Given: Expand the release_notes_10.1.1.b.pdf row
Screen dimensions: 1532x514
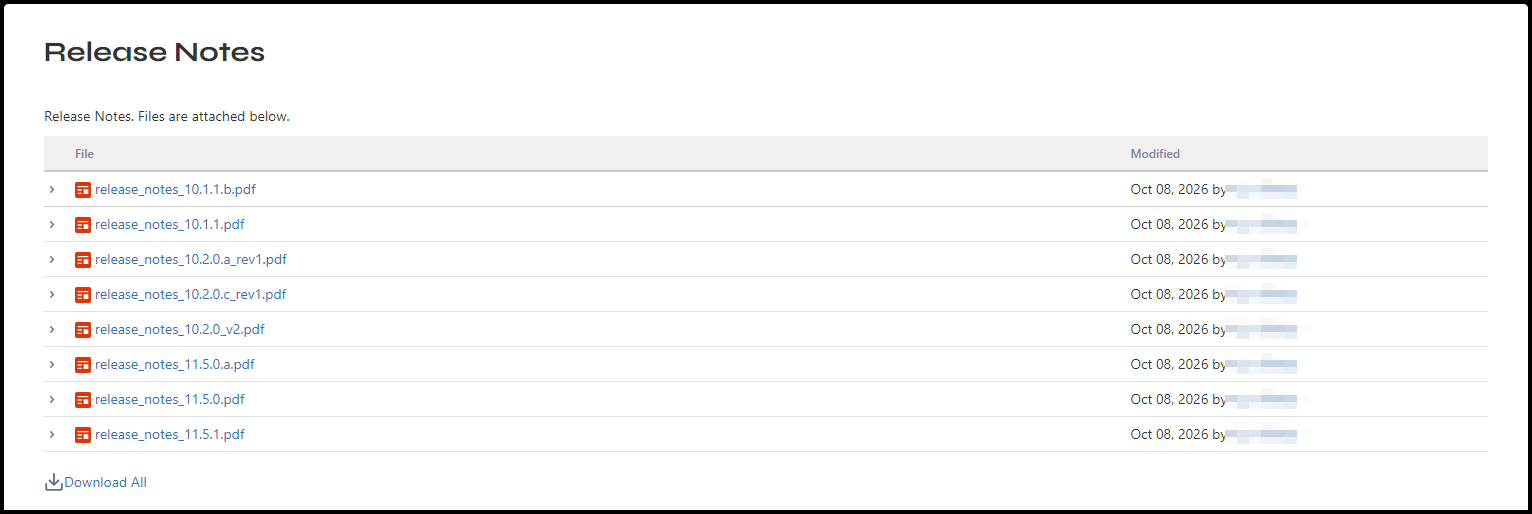Looking at the screenshot, I should (x=52, y=189).
